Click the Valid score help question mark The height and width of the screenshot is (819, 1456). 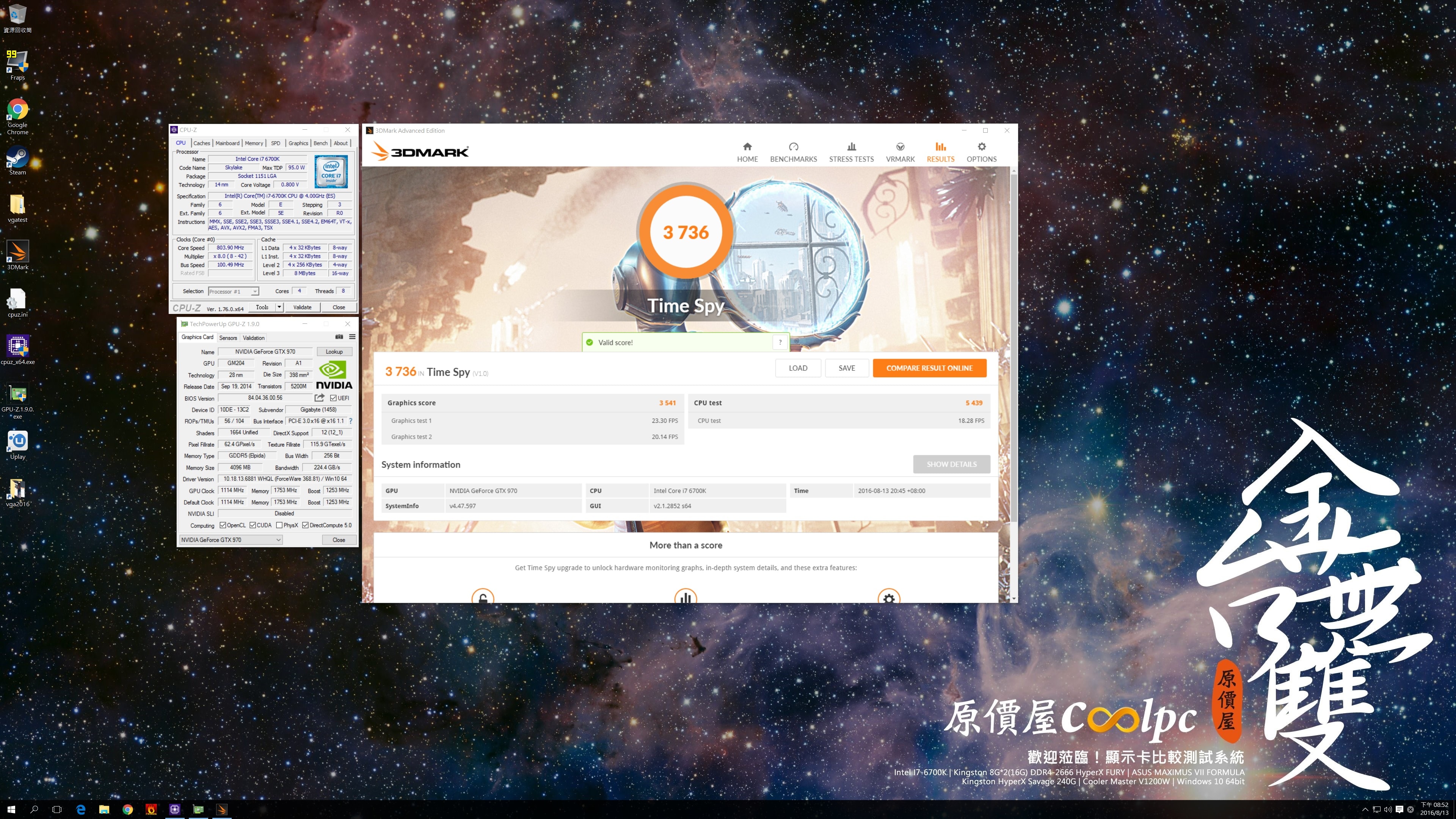click(780, 342)
